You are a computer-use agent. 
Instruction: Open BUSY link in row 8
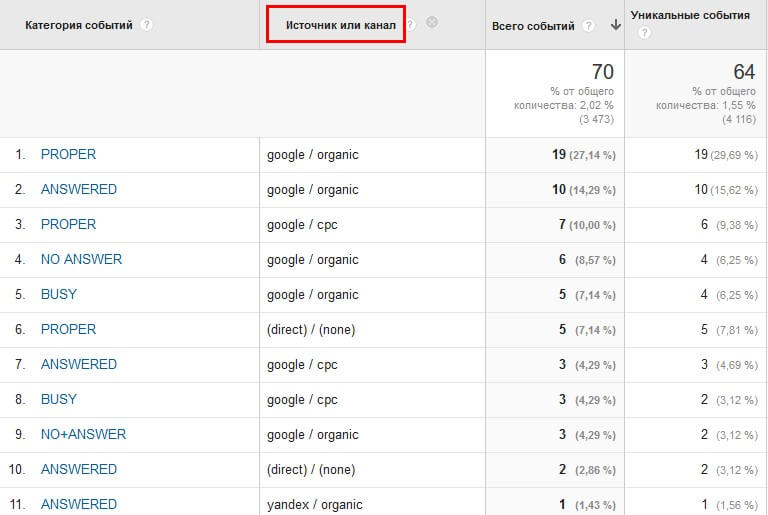coord(59,399)
